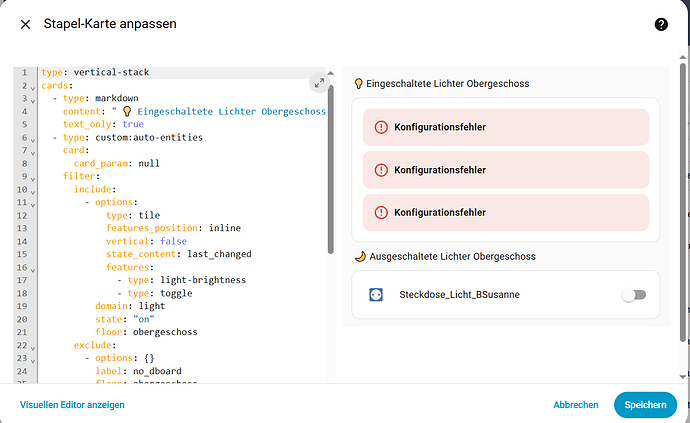
Task: Click line number 12 in the gutter
Action: [x=22, y=215]
